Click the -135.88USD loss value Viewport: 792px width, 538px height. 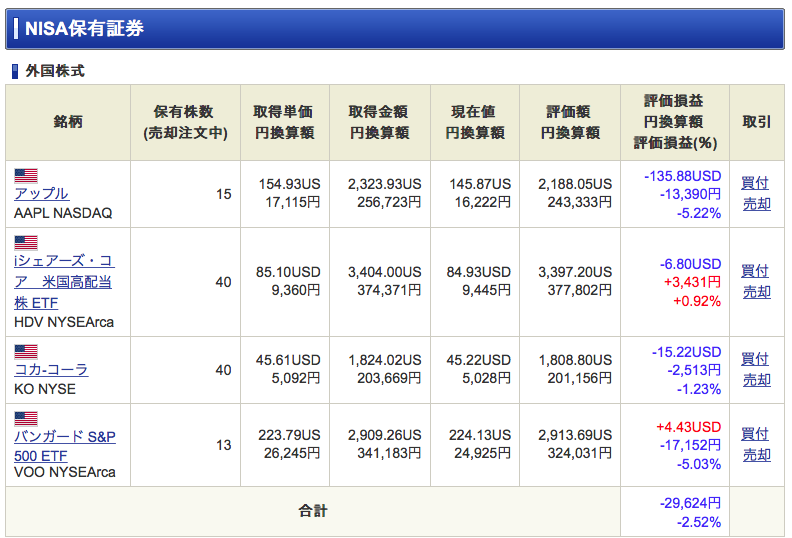pyautogui.click(x=682, y=176)
